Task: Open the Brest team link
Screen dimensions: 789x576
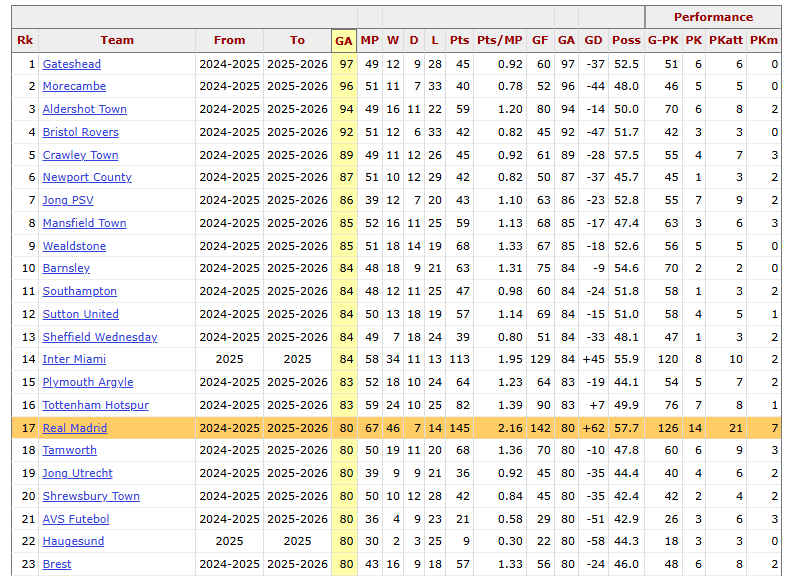Action: [56, 564]
